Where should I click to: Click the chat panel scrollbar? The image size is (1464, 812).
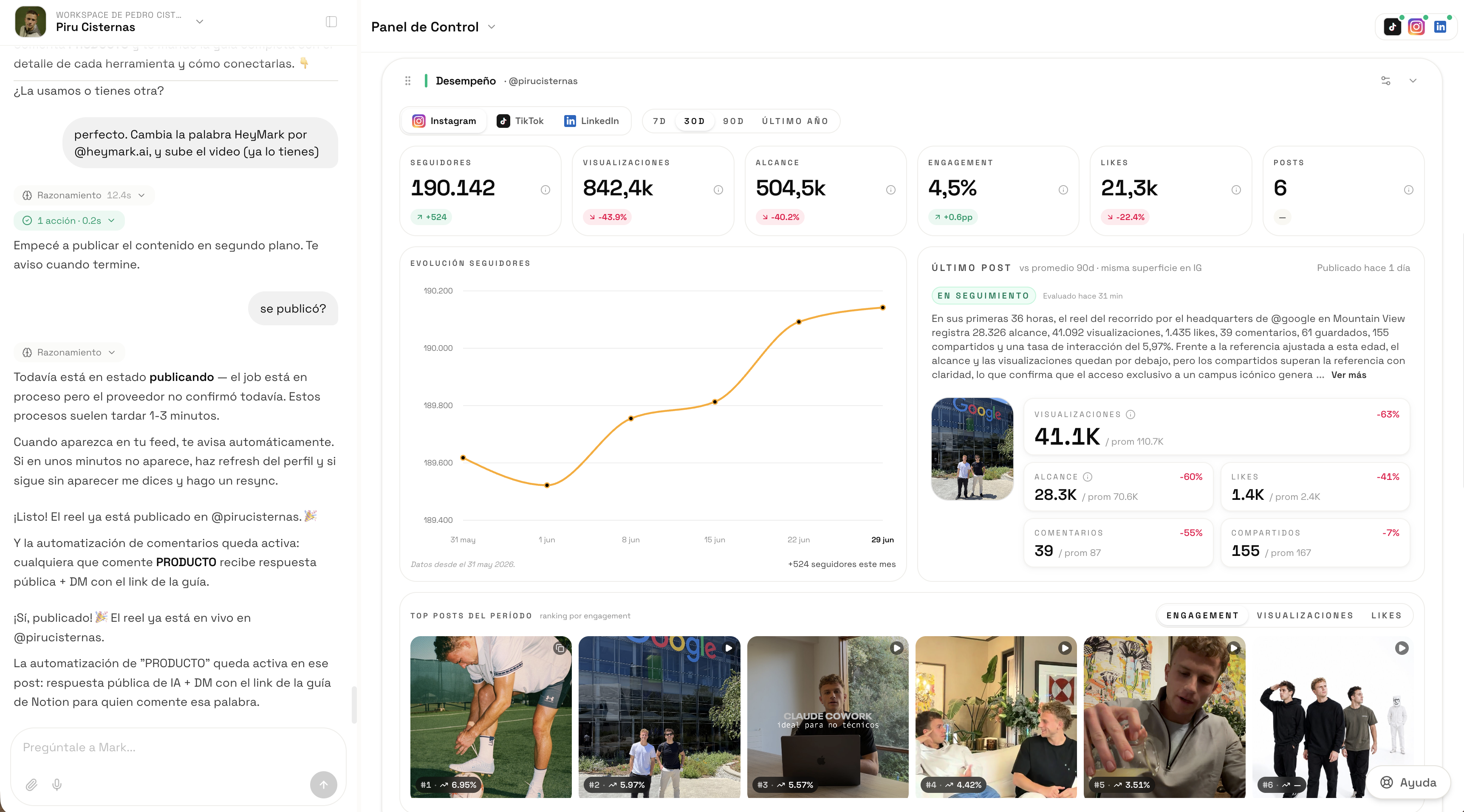pos(354,705)
